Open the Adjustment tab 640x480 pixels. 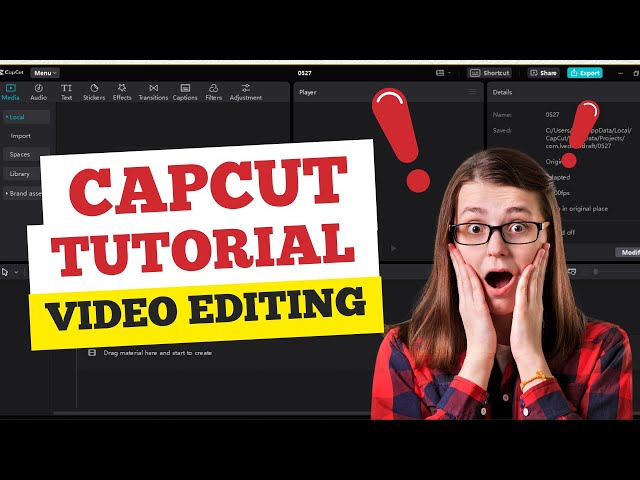246,92
